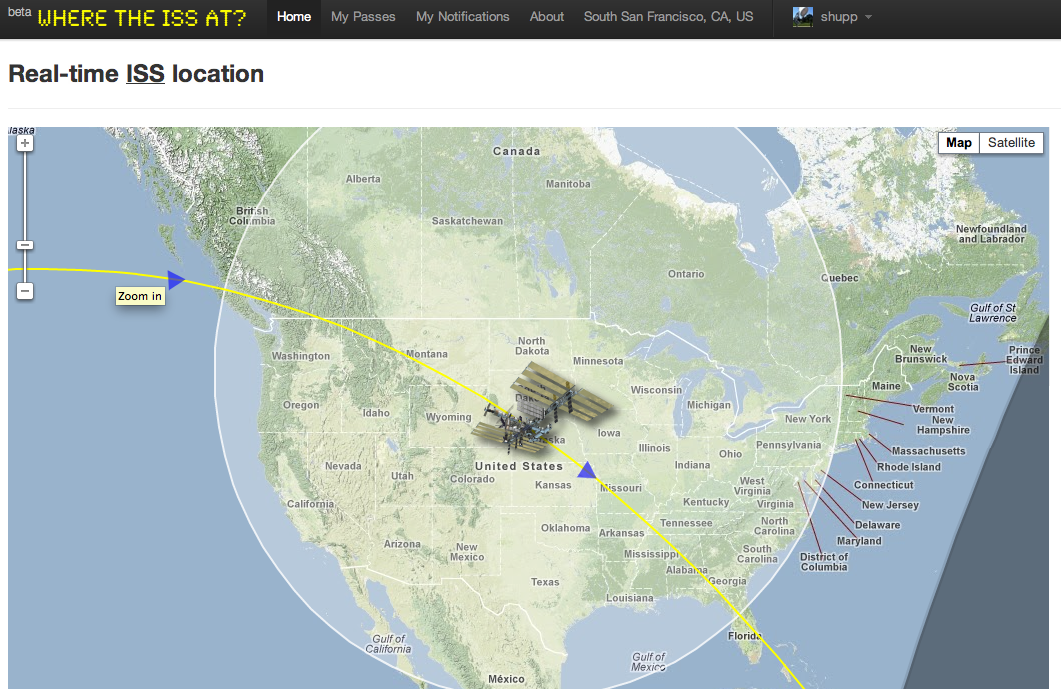
Task: Click the blue arrow marker near British Columbia
Action: coord(176,279)
